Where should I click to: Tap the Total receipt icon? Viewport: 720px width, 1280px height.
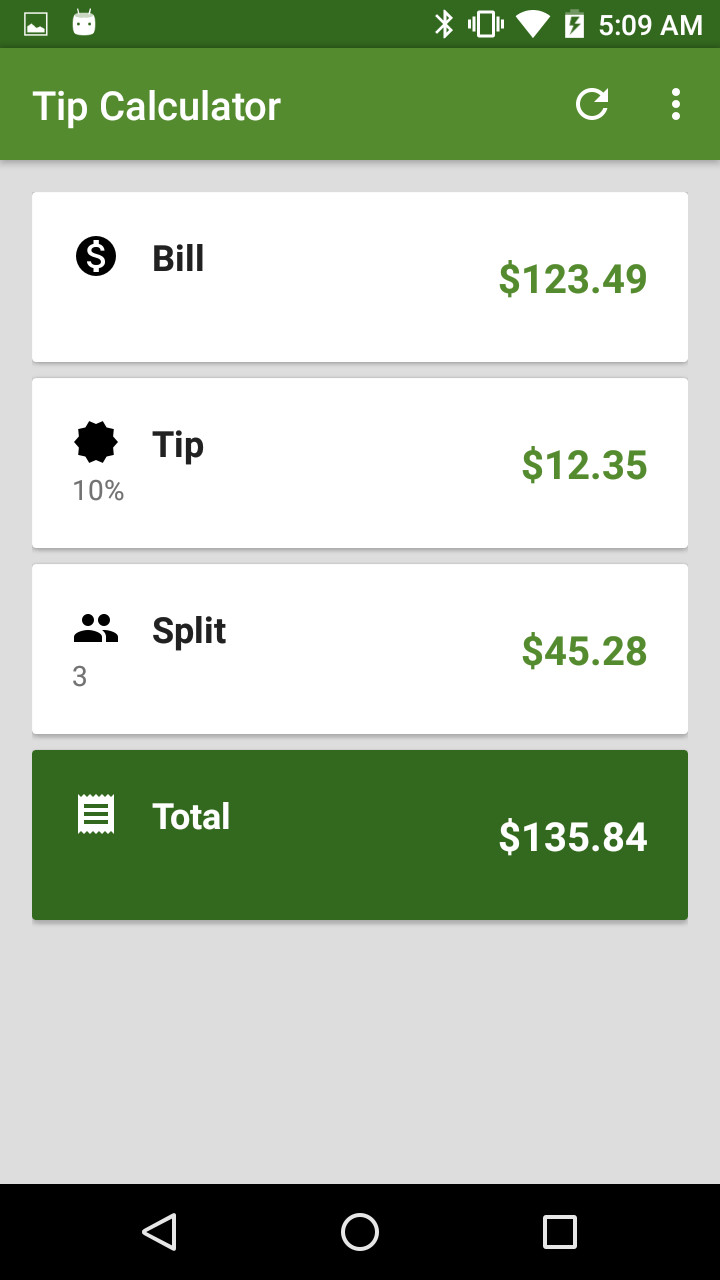pos(96,814)
